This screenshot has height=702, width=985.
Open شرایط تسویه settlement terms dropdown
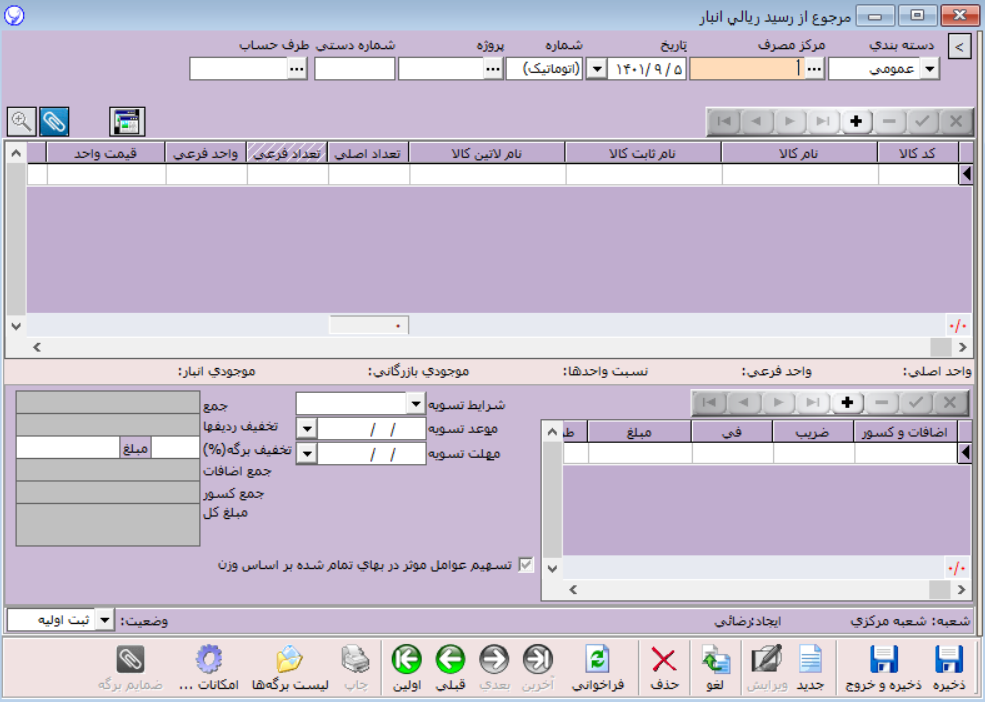(x=416, y=404)
